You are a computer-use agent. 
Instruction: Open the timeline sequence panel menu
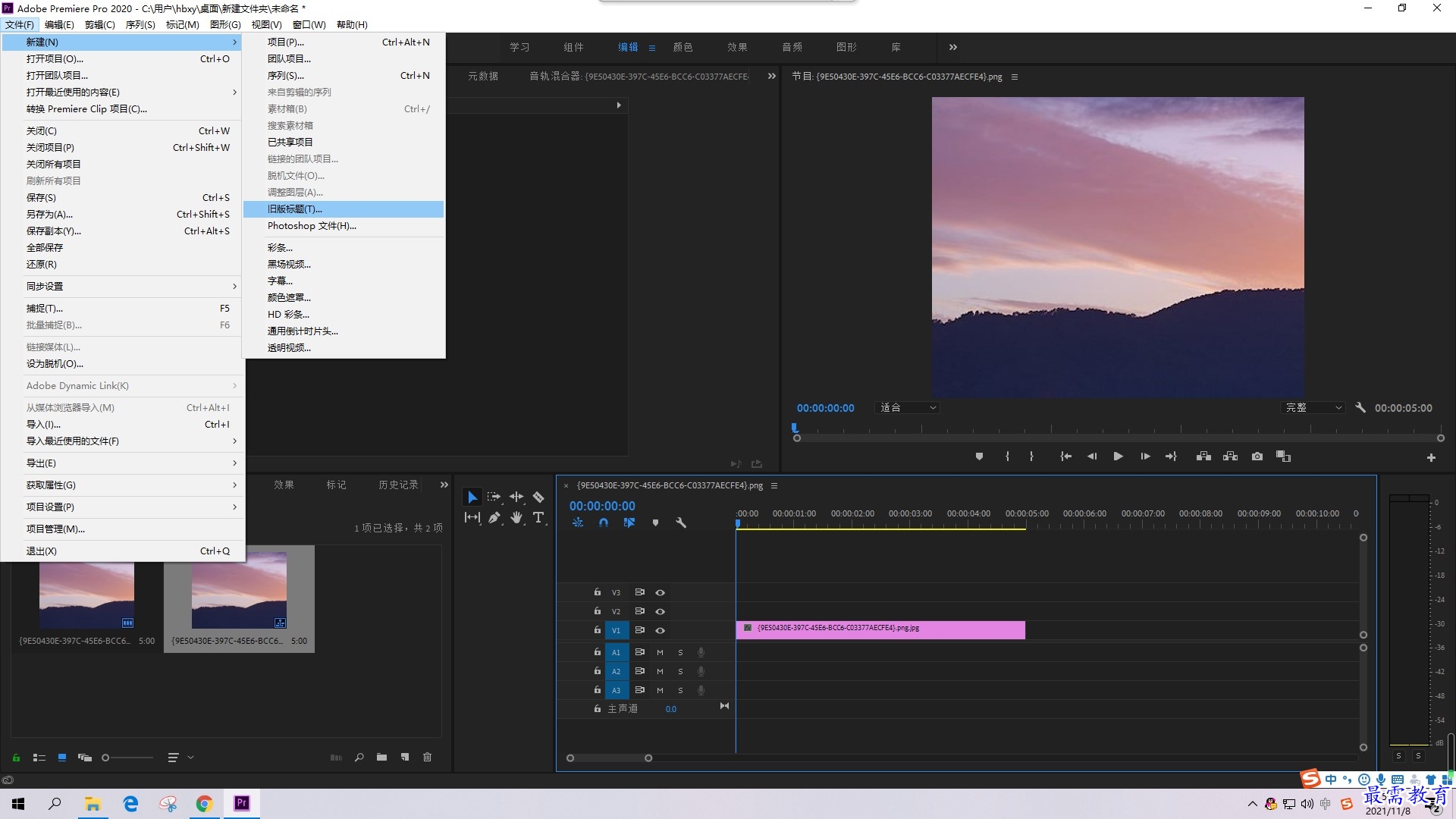click(774, 485)
